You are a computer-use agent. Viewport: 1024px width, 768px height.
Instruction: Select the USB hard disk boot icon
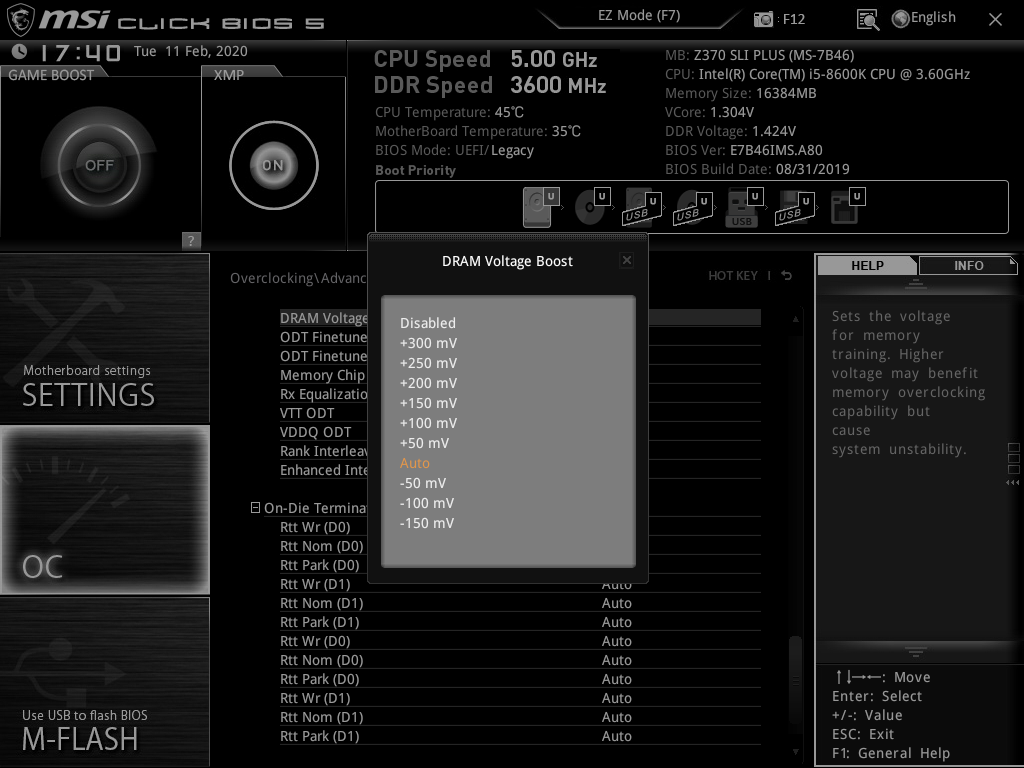tap(643, 207)
